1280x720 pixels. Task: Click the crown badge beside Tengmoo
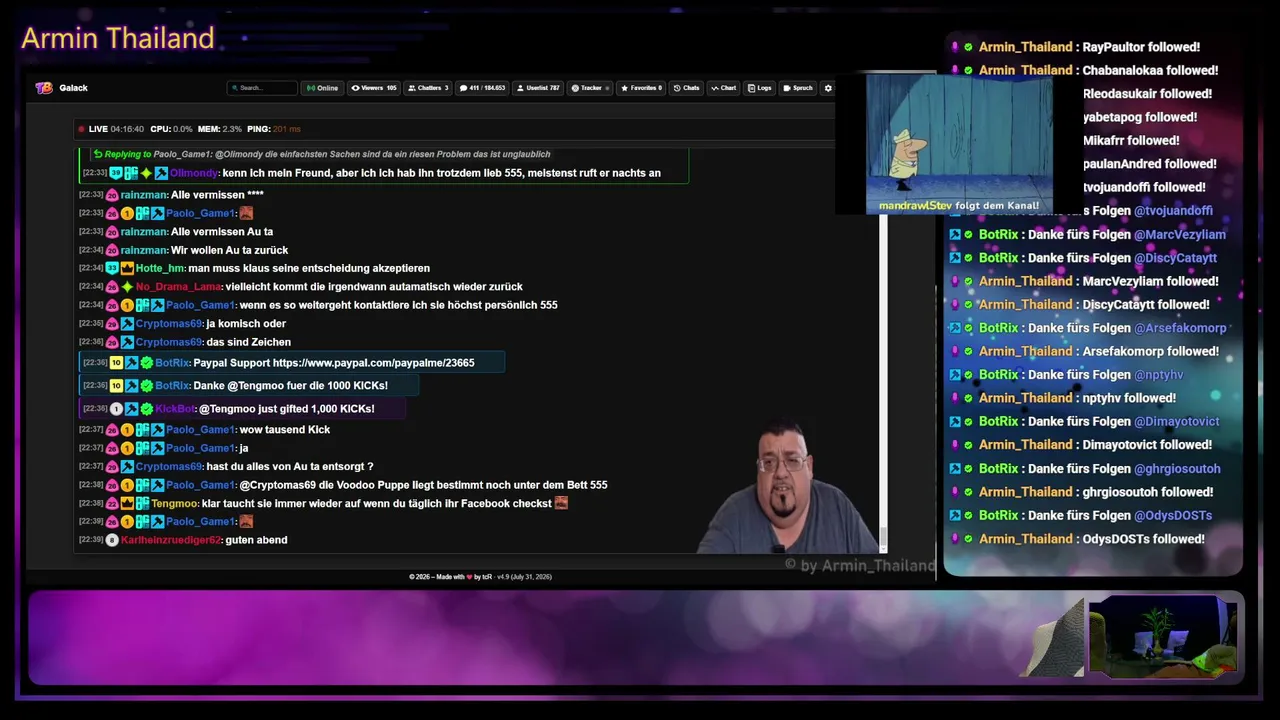point(127,504)
